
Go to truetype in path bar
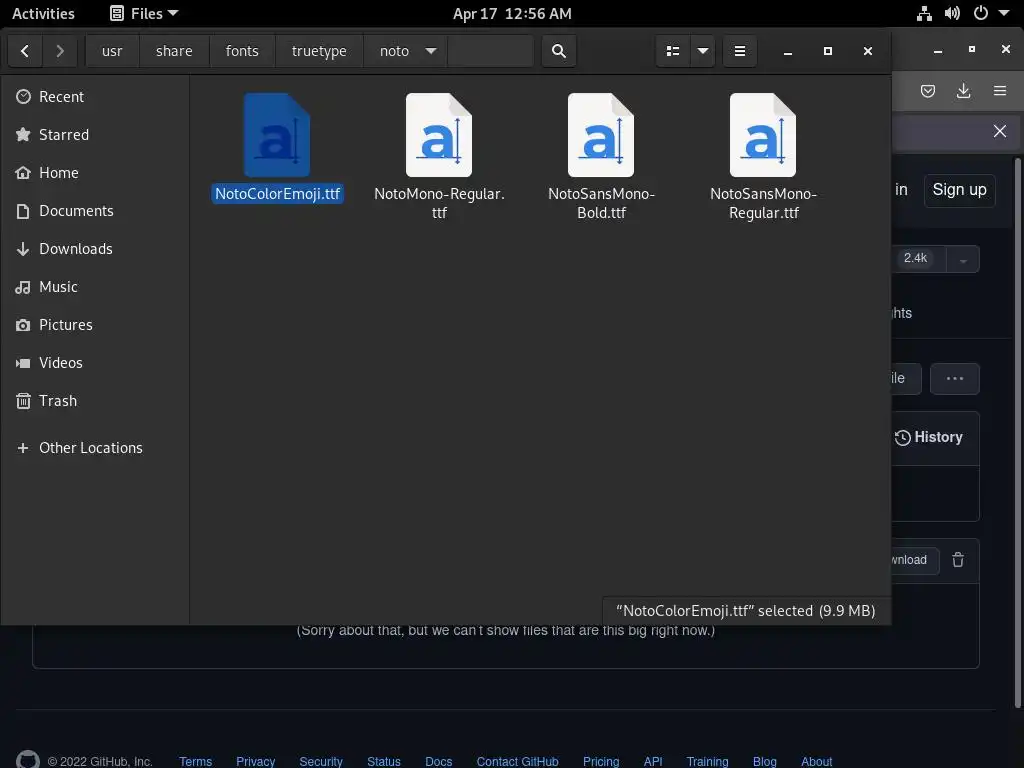click(319, 51)
